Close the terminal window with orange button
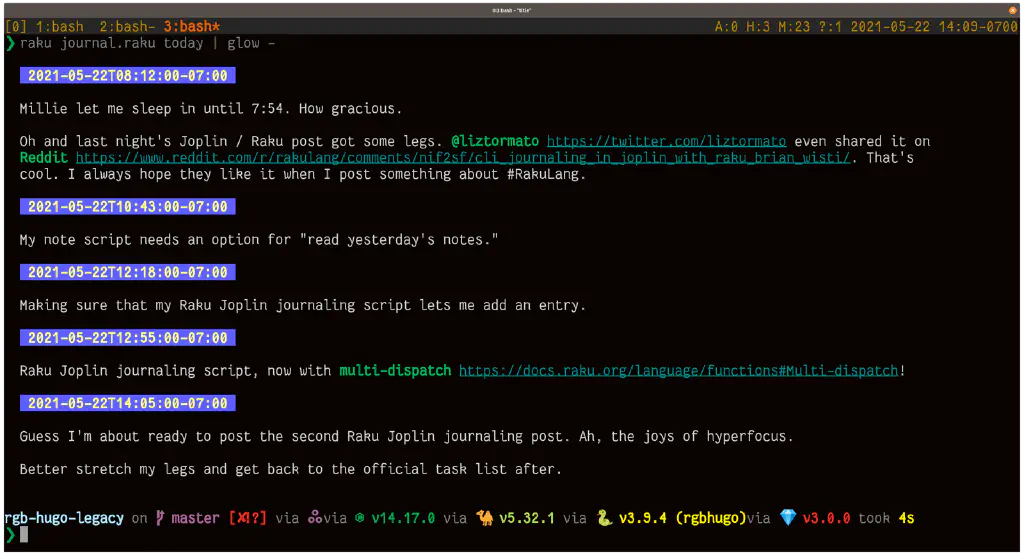Image resolution: width=1024 pixels, height=556 pixels. (1012, 9)
